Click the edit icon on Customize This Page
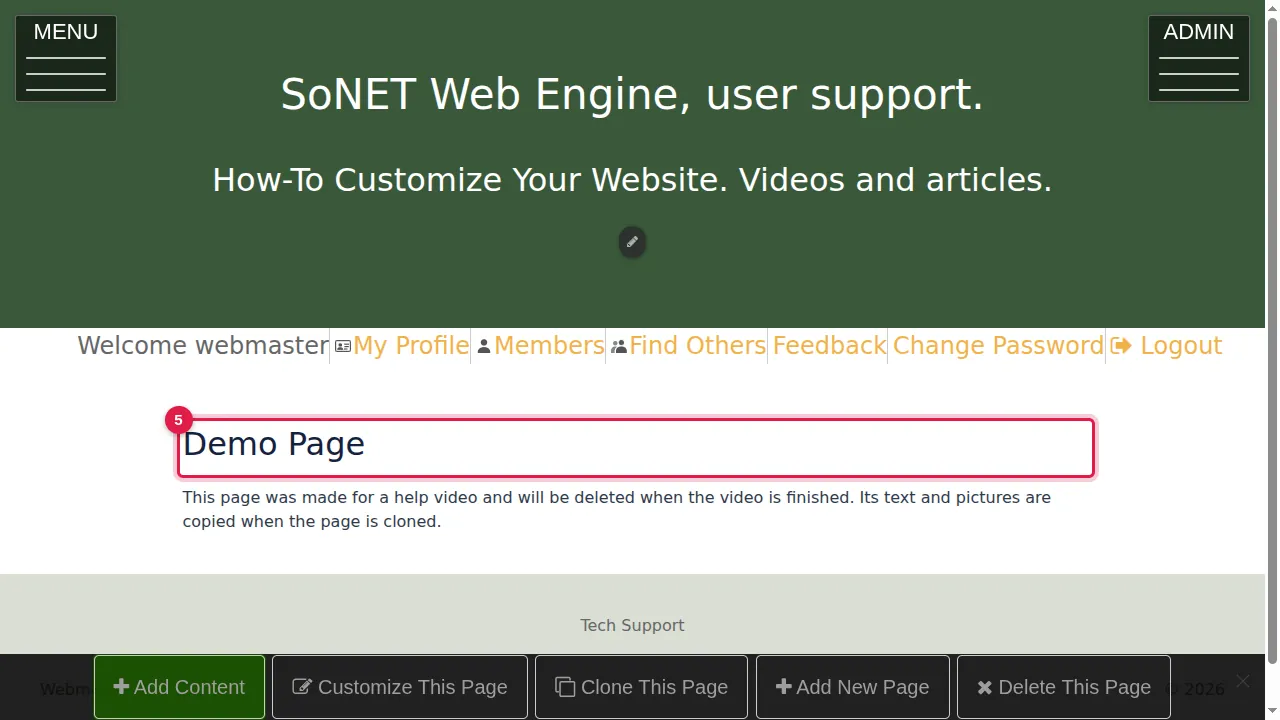 click(x=301, y=687)
